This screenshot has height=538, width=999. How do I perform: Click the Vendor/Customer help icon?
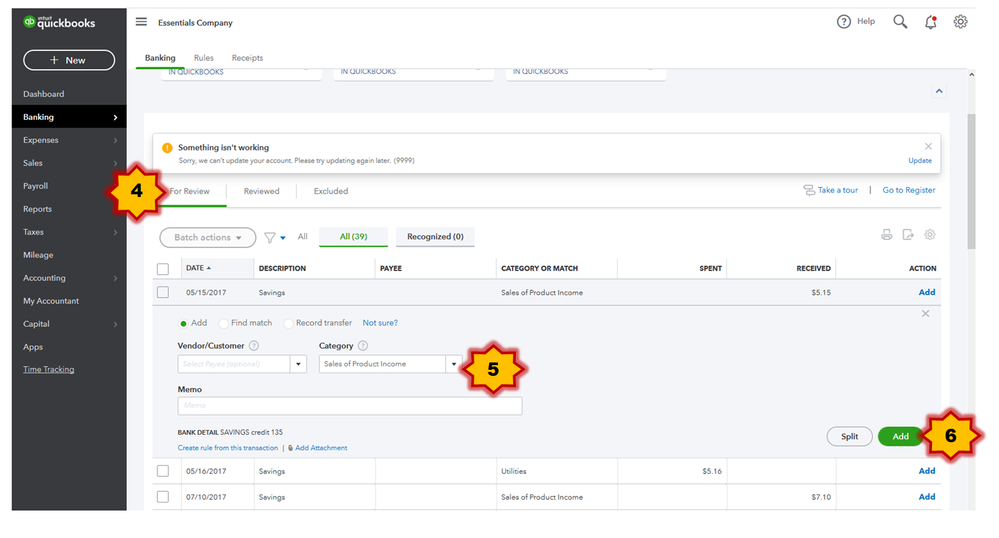[x=254, y=345]
